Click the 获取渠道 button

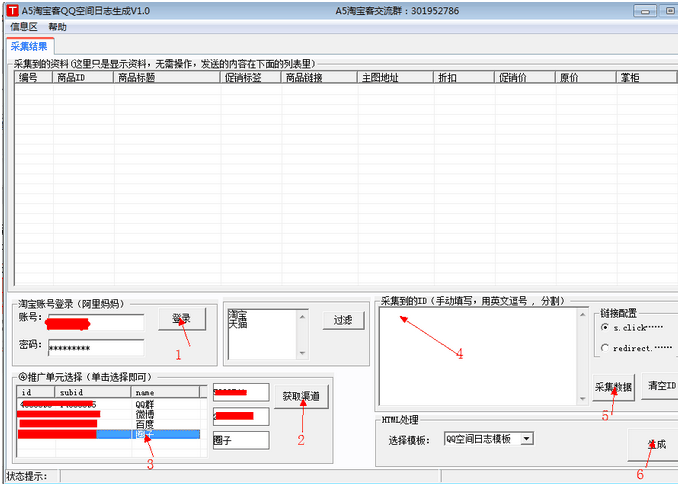point(301,397)
